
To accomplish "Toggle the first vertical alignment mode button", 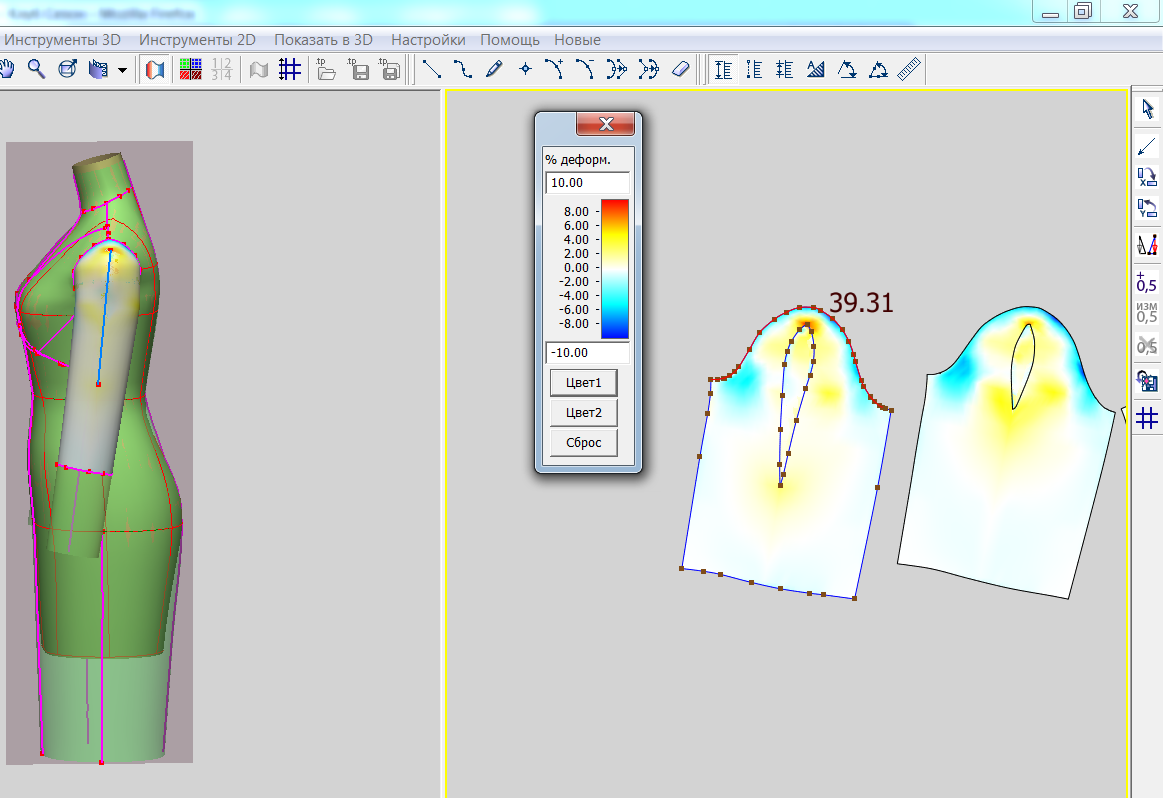I will (723, 69).
